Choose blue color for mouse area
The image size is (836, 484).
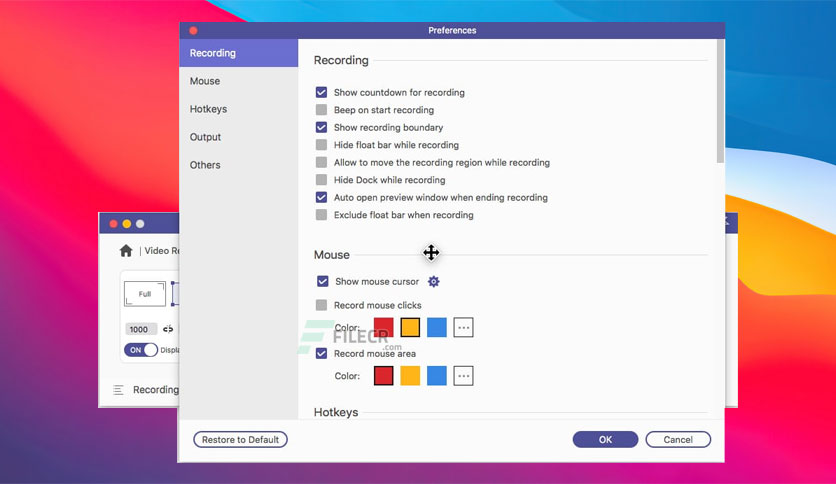coord(437,376)
